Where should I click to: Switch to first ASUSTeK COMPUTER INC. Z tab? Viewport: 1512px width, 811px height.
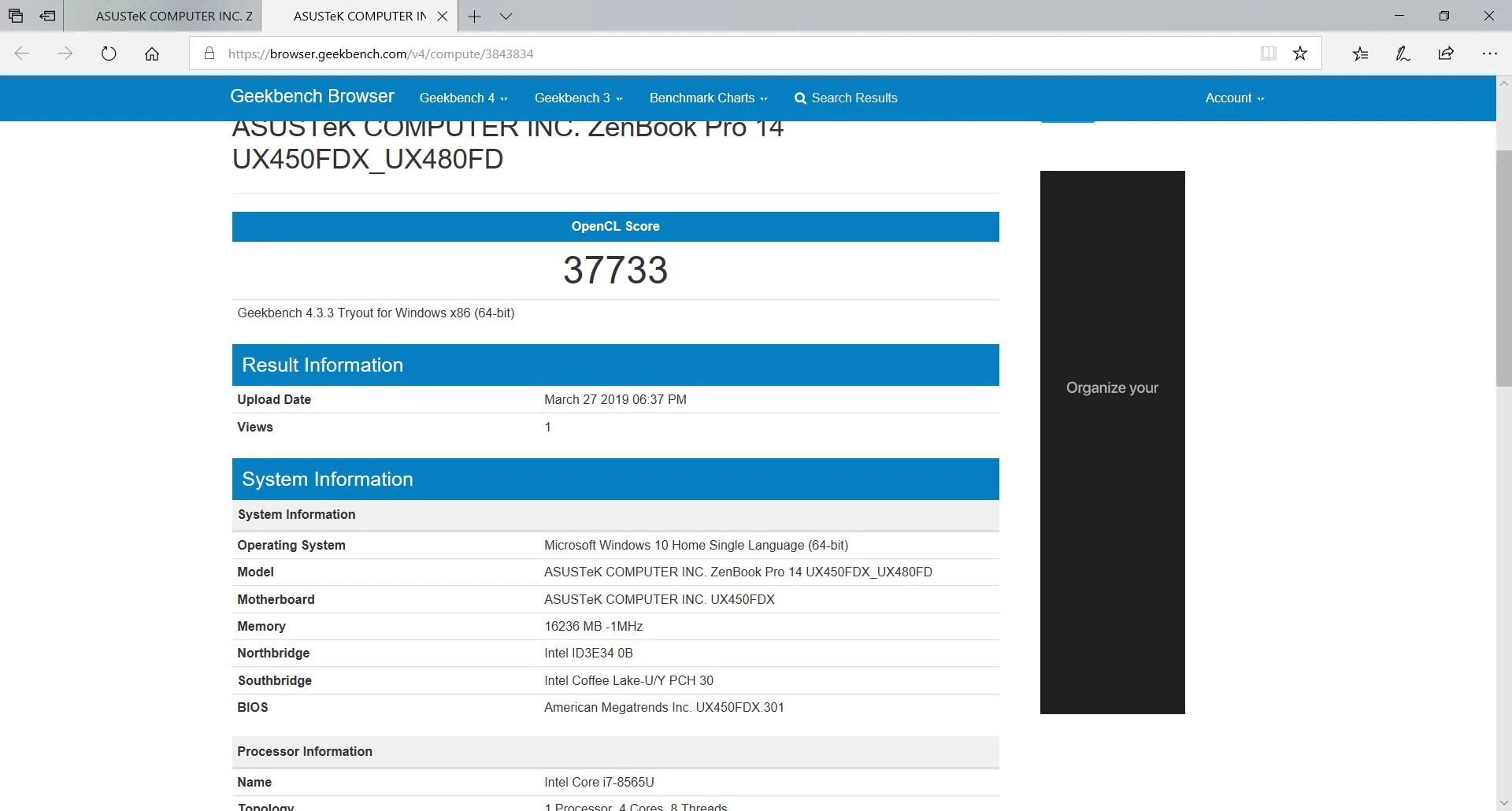[x=163, y=16]
